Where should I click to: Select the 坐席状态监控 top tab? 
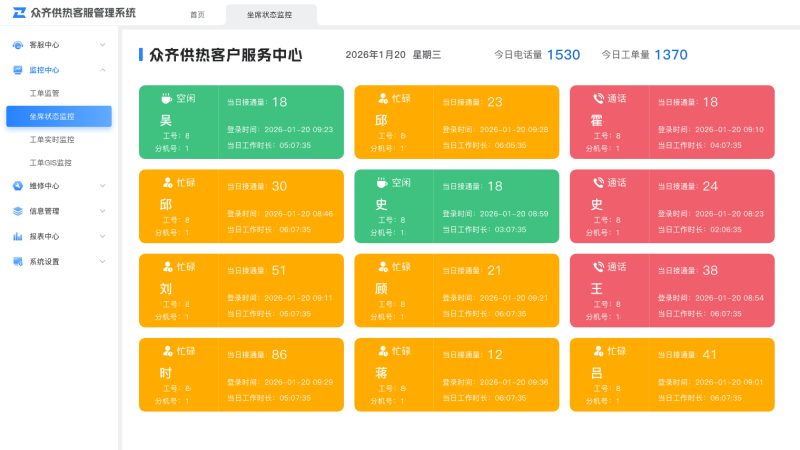(269, 15)
